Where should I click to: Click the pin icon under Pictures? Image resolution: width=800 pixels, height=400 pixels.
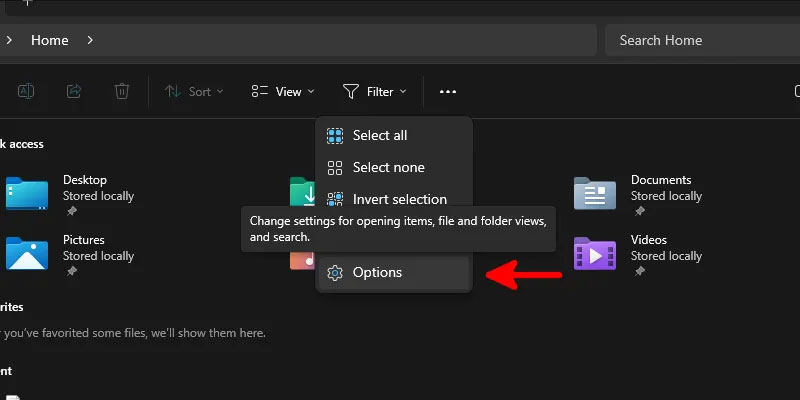tap(72, 271)
